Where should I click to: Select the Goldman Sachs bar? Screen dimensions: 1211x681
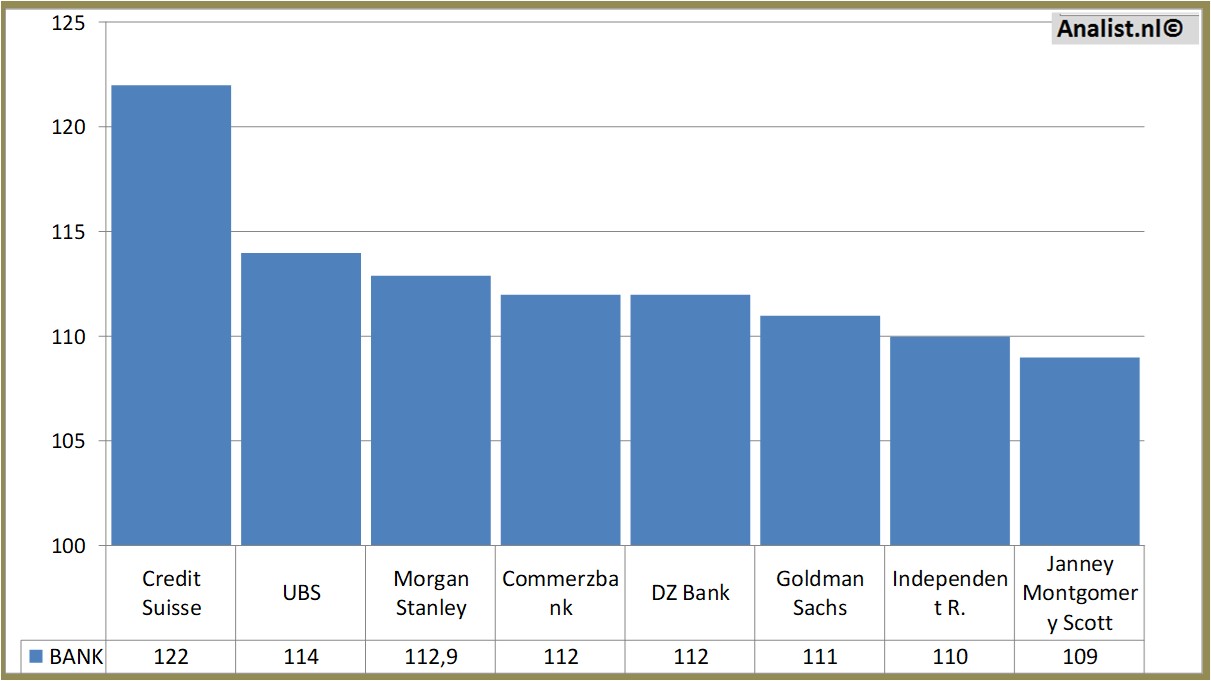coord(820,431)
